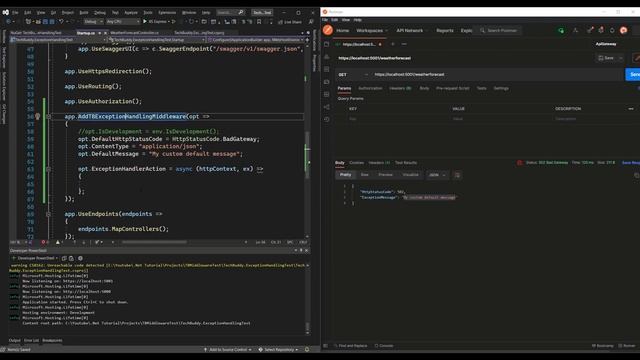
Task: Click Visual Studio Undo icon
Action: pos(61,21)
